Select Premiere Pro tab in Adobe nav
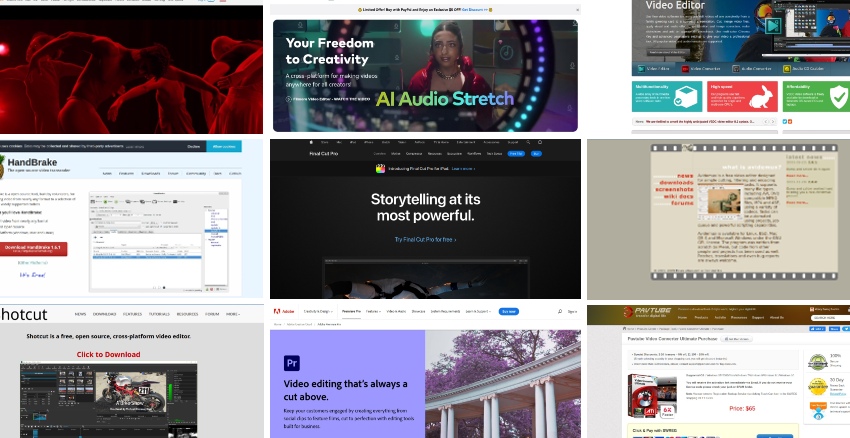This screenshot has width=850, height=438. click(351, 312)
